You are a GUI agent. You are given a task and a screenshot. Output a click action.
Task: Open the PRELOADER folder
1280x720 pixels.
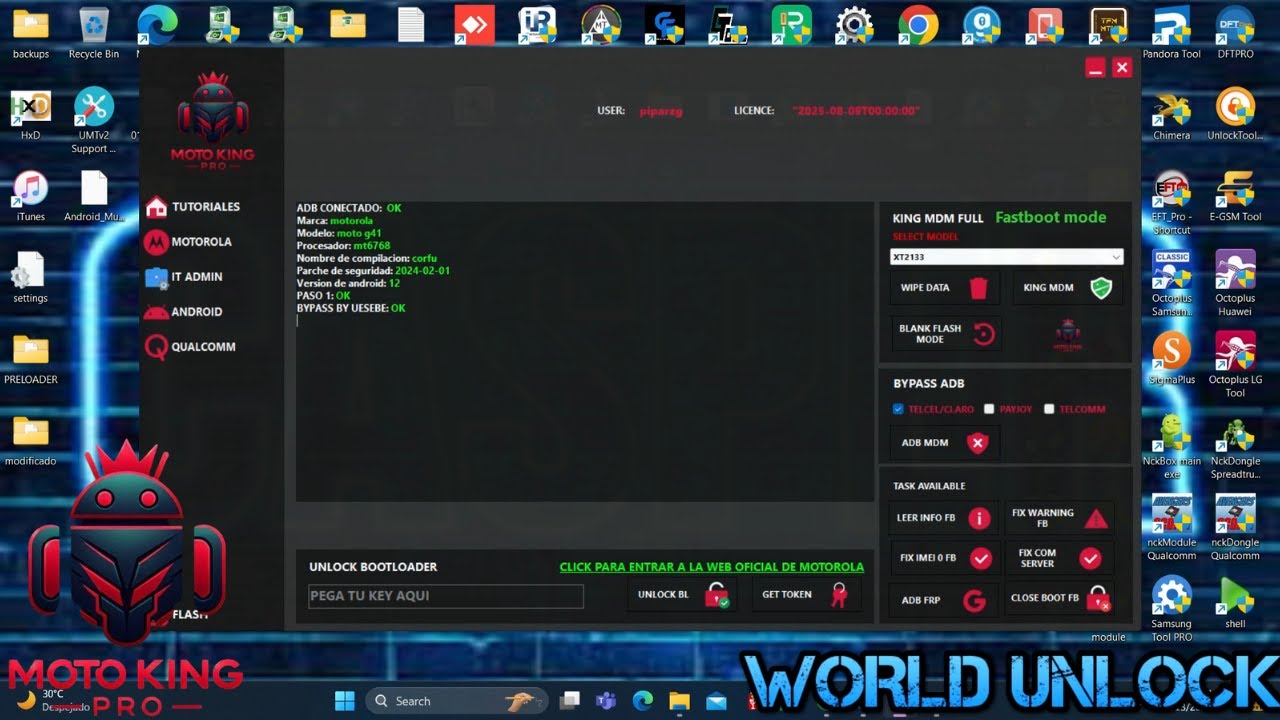[x=31, y=359]
